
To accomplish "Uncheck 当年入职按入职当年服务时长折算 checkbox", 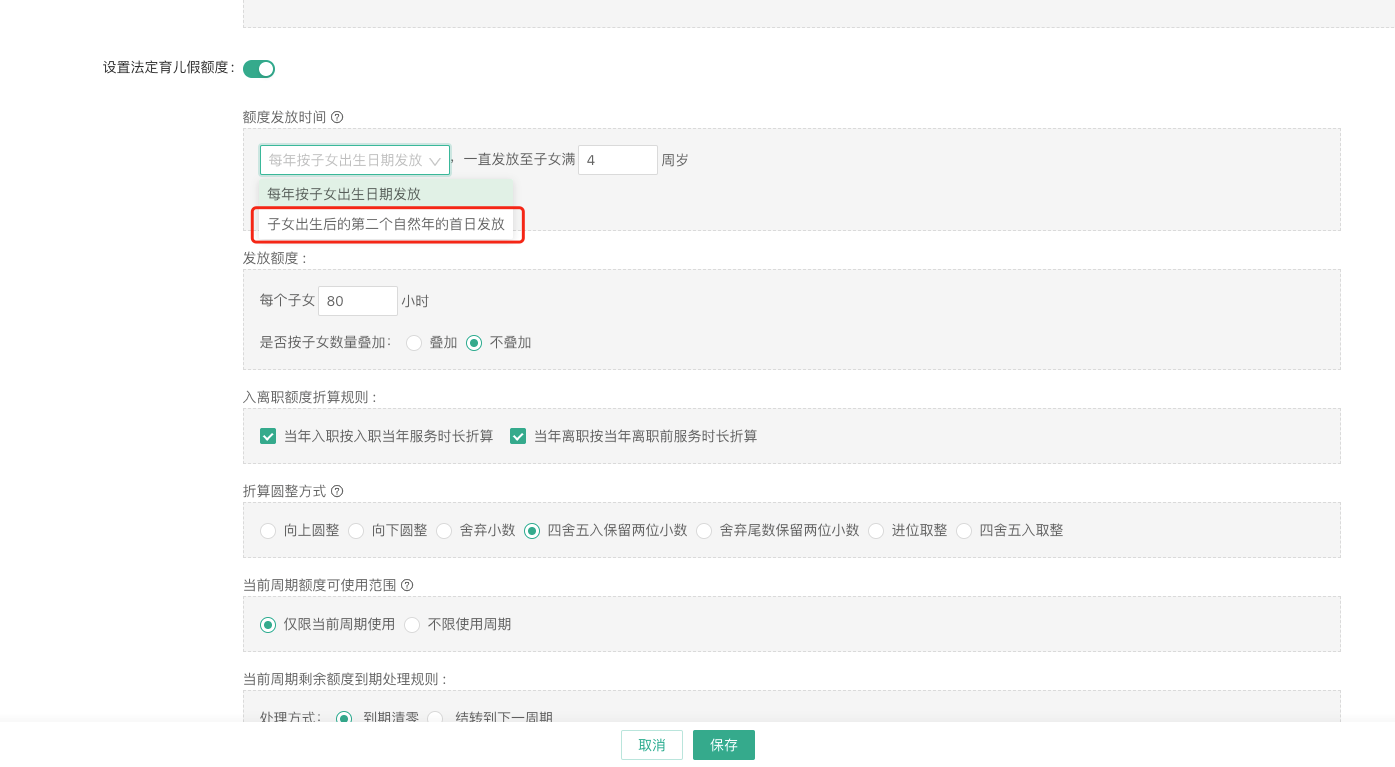I will point(268,436).
